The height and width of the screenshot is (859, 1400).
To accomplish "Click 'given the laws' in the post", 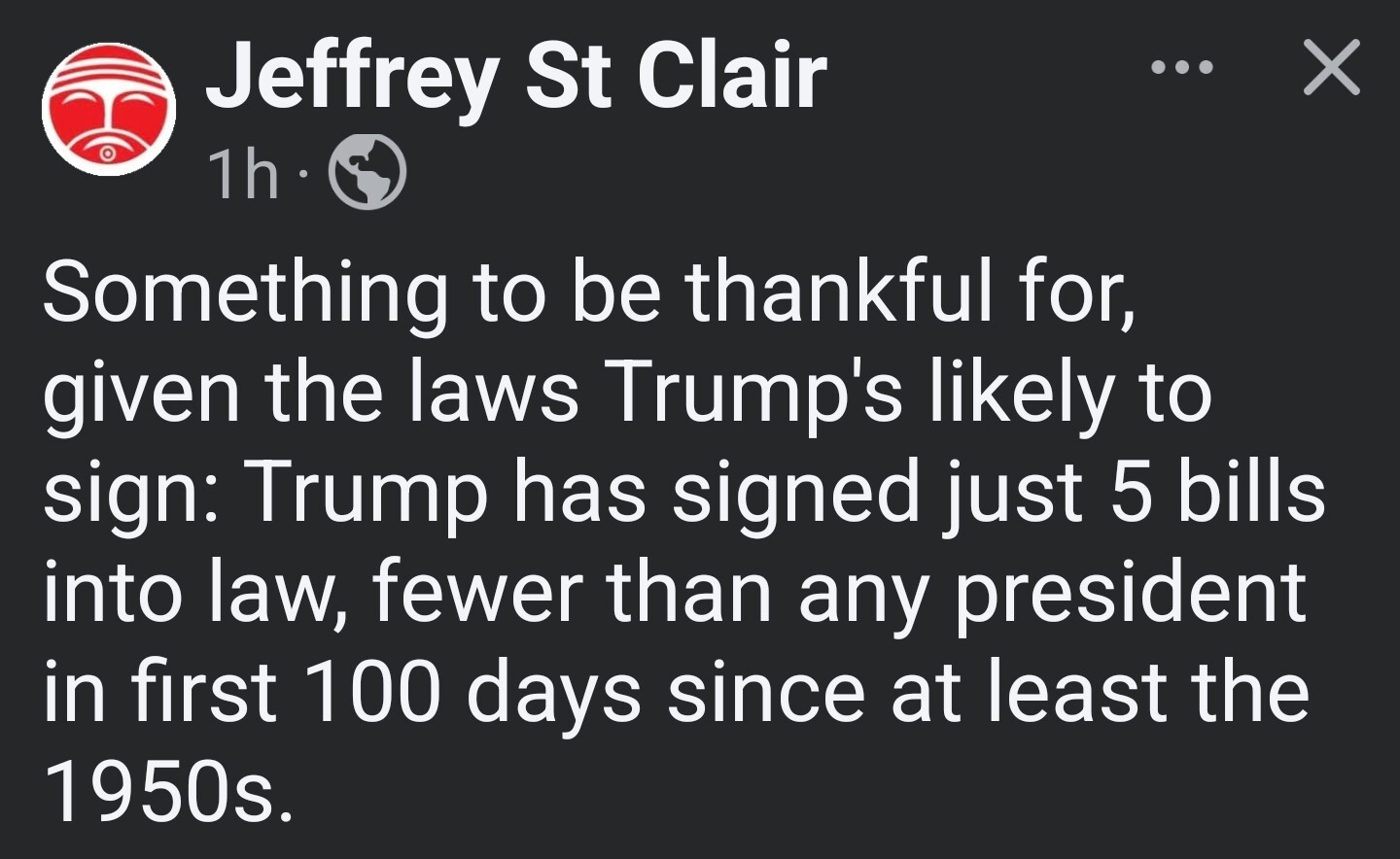I will [311, 395].
